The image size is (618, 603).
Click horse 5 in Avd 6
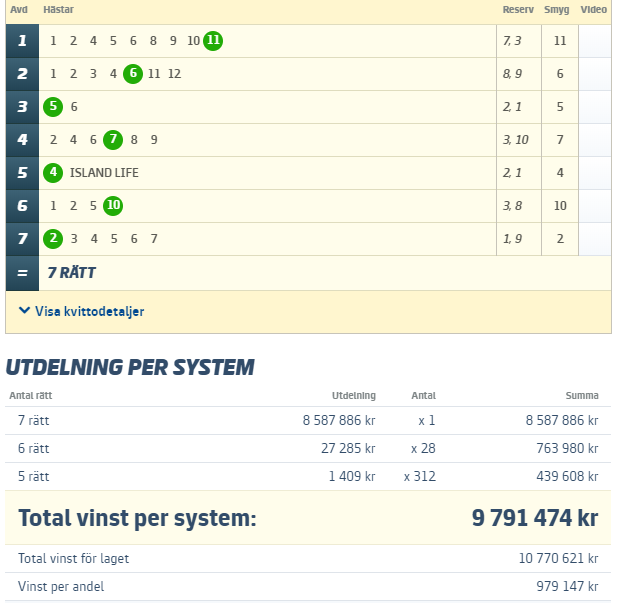tap(93, 206)
